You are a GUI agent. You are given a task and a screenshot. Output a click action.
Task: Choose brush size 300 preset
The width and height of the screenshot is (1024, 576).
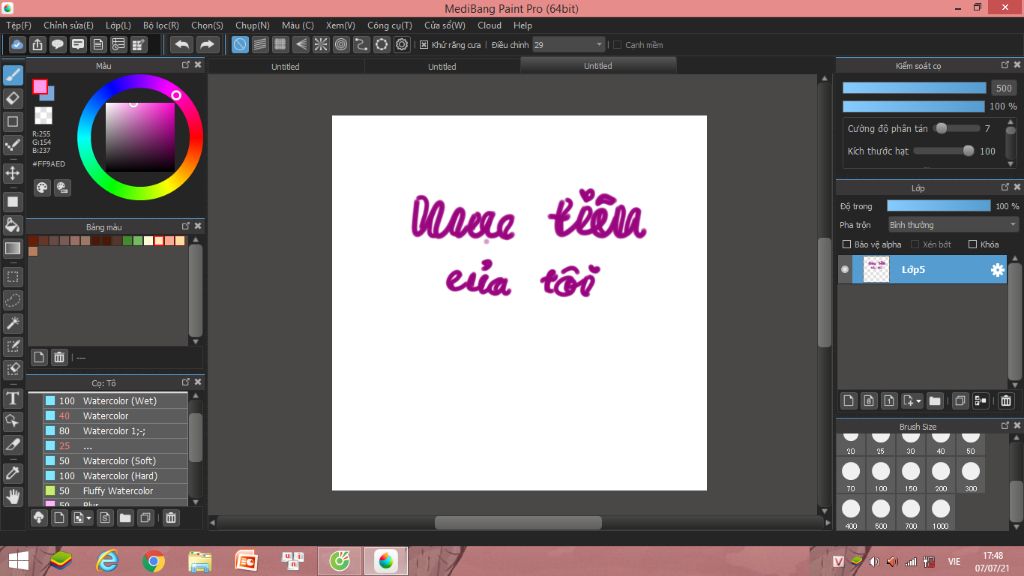[x=971, y=476]
